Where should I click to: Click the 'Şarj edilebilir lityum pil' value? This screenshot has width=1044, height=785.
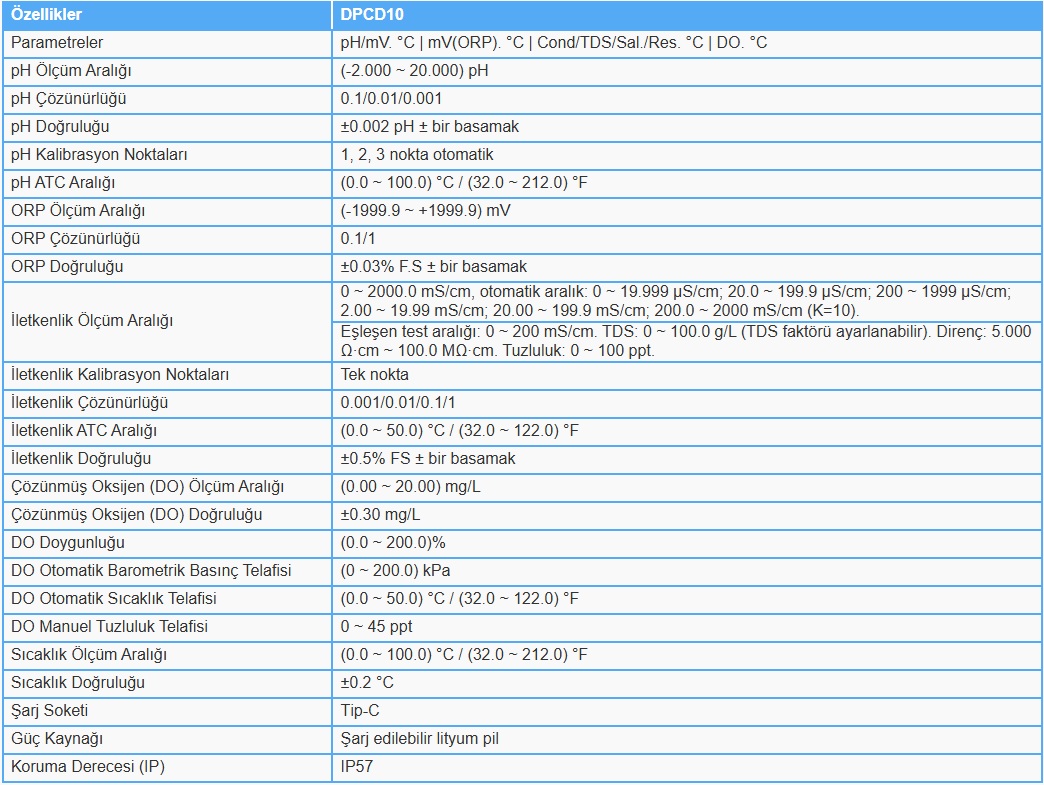coord(419,738)
